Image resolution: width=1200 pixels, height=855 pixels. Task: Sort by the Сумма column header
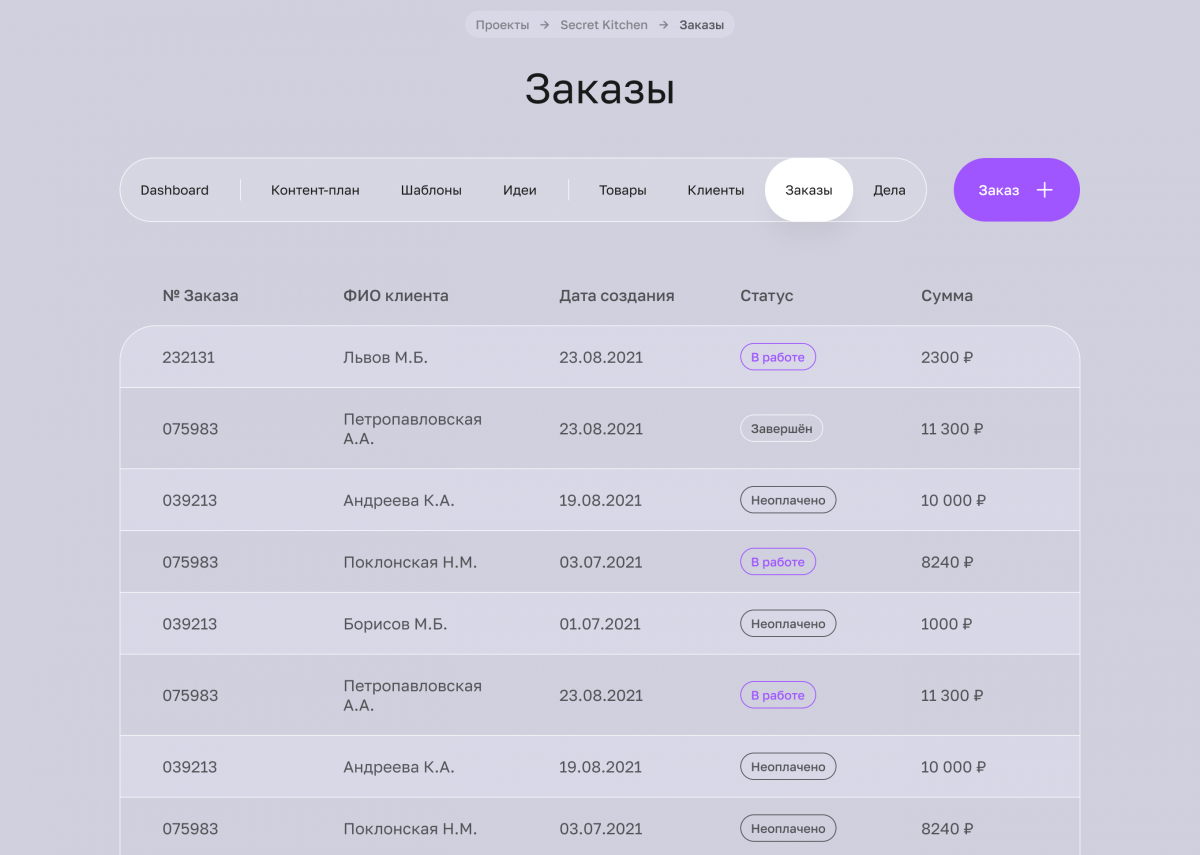click(x=946, y=296)
